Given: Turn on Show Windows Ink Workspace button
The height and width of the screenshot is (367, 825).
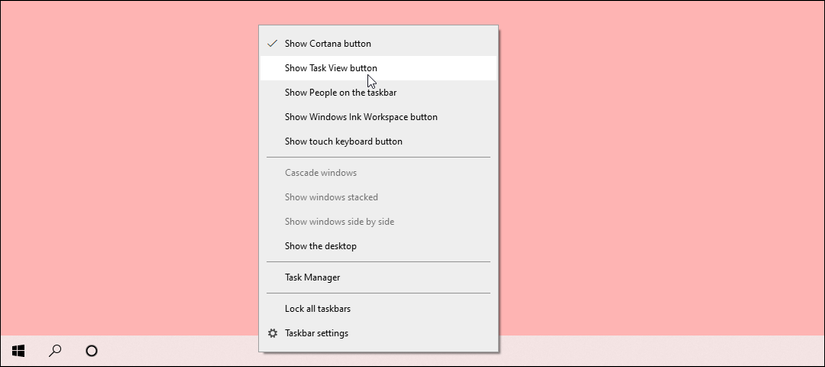Looking at the screenshot, I should point(378,117).
